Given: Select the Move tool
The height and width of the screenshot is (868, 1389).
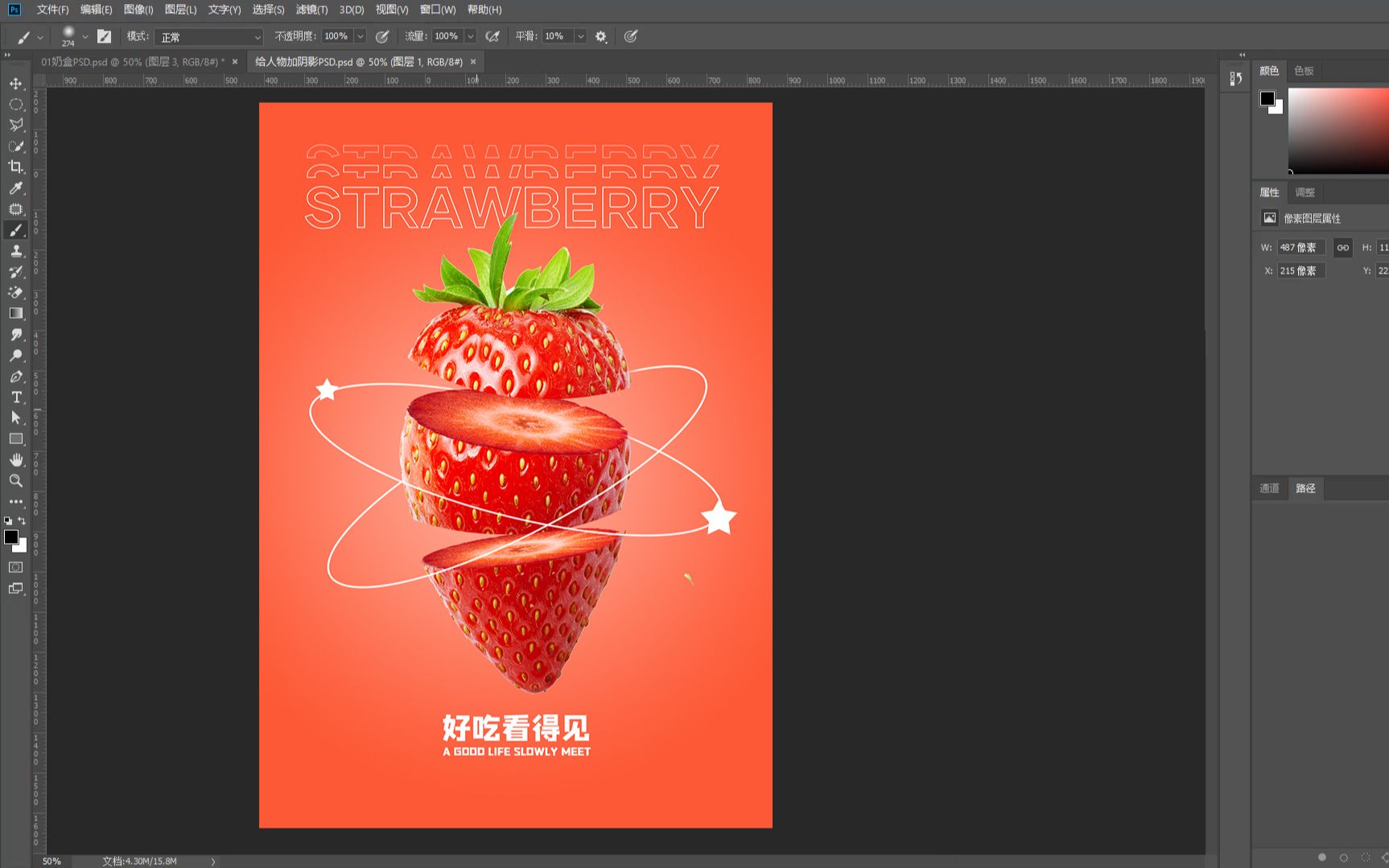Looking at the screenshot, I should pyautogui.click(x=16, y=84).
